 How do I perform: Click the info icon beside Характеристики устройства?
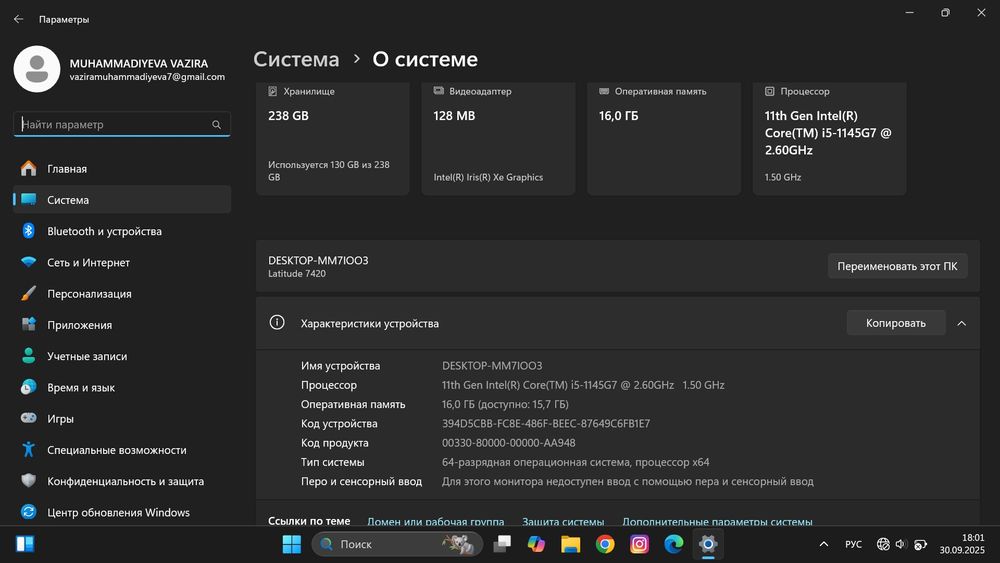(x=277, y=323)
